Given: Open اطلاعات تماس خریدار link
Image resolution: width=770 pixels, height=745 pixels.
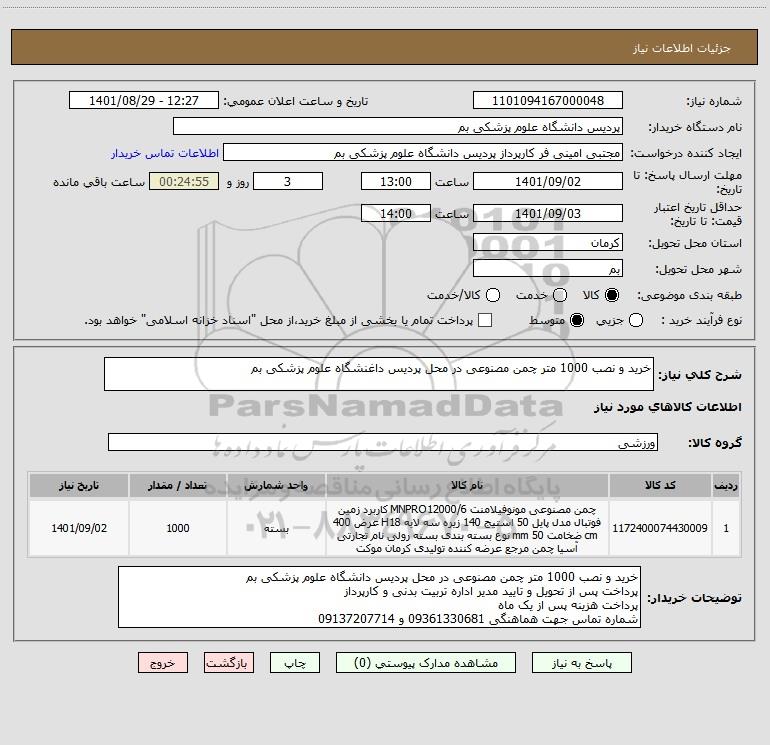Looking at the screenshot, I should (165, 153).
